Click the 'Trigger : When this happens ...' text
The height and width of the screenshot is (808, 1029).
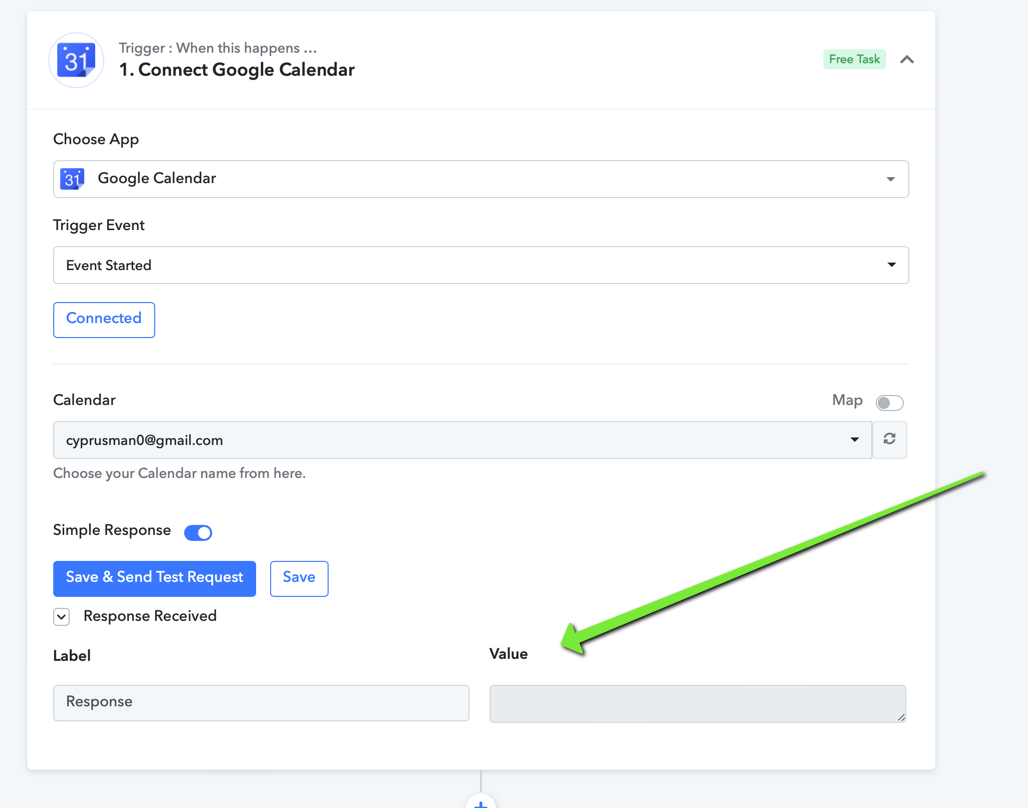(x=218, y=48)
